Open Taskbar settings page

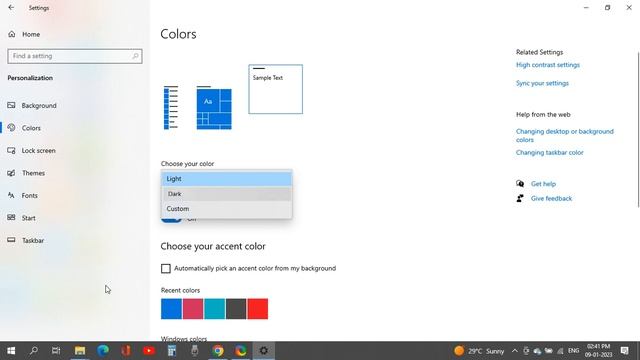click(26, 240)
